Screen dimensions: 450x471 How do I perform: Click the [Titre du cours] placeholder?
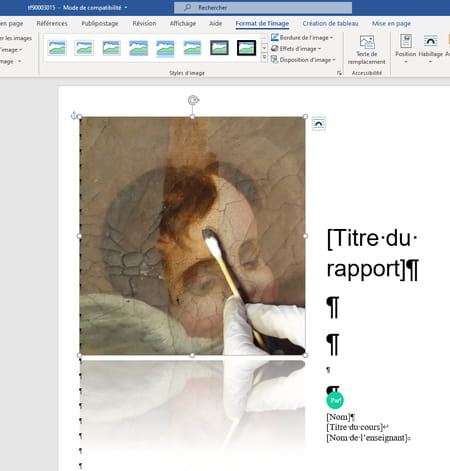(x=354, y=427)
